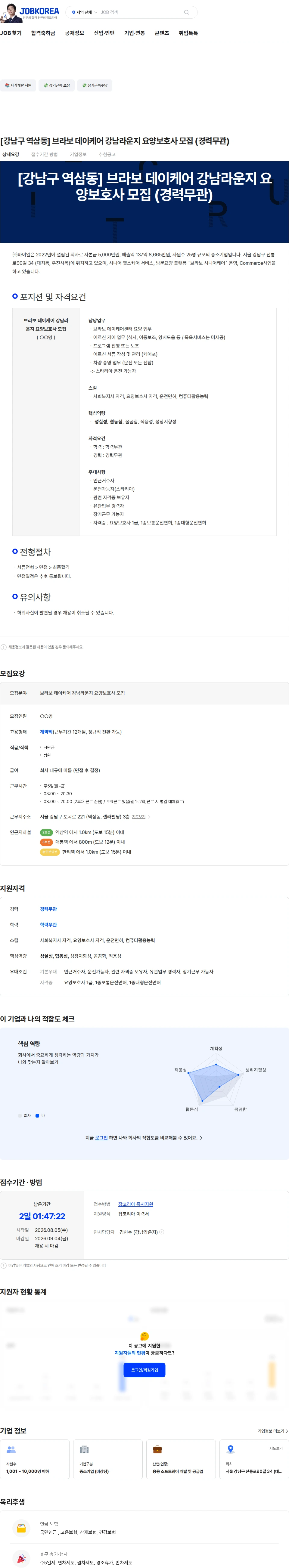289x1568 pixels.
Task: Open the 신입·인턴 menu
Action: pyautogui.click(x=104, y=33)
